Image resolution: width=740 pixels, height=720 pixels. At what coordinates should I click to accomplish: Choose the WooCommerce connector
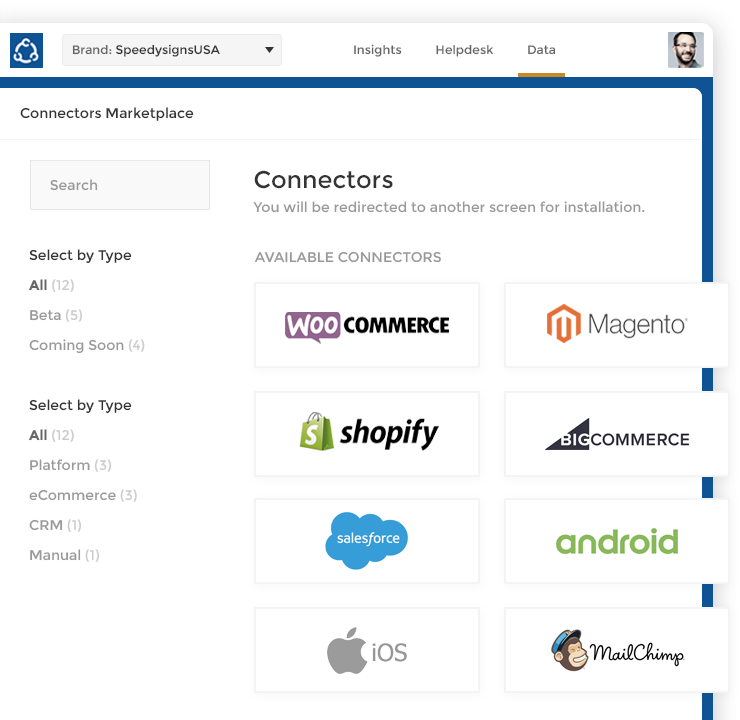(367, 325)
